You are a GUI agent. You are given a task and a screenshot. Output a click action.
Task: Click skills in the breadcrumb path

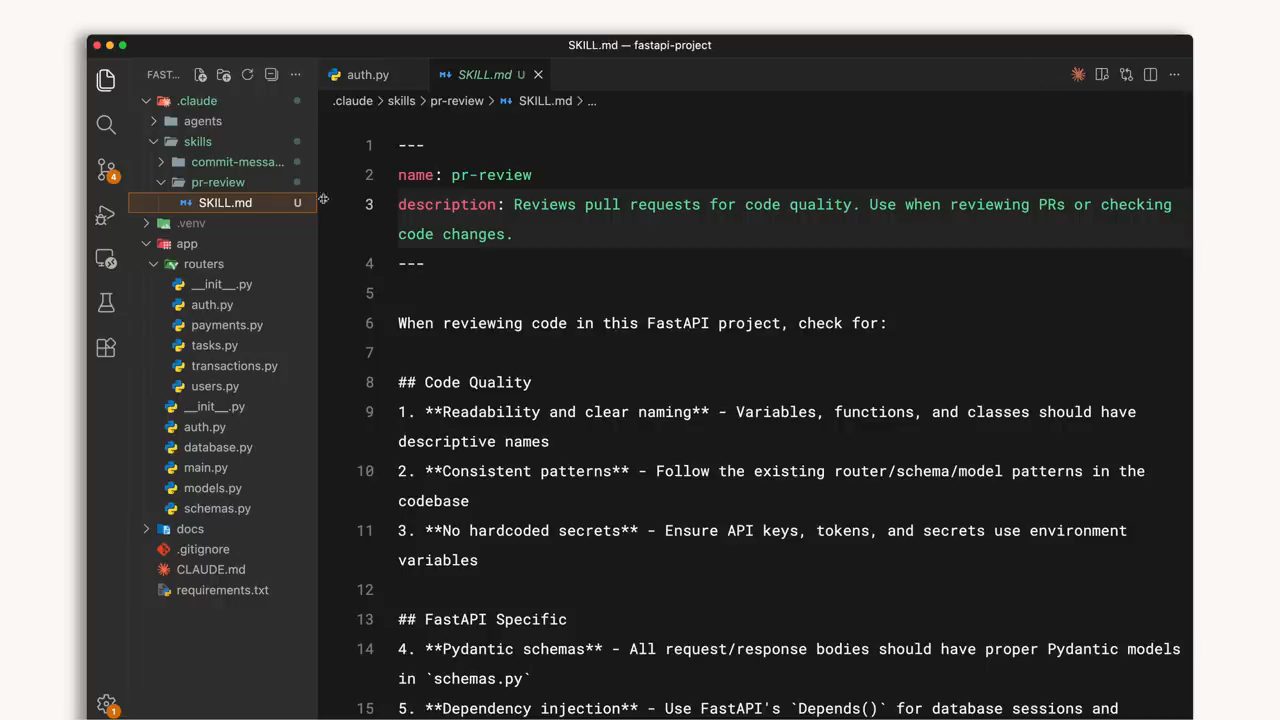(401, 101)
